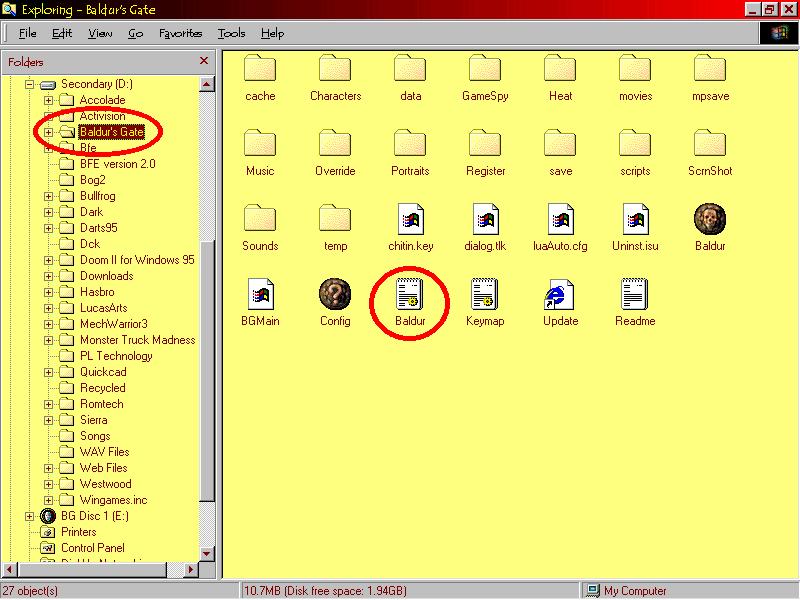
Task: Select the Keymap settings file icon
Action: click(485, 295)
